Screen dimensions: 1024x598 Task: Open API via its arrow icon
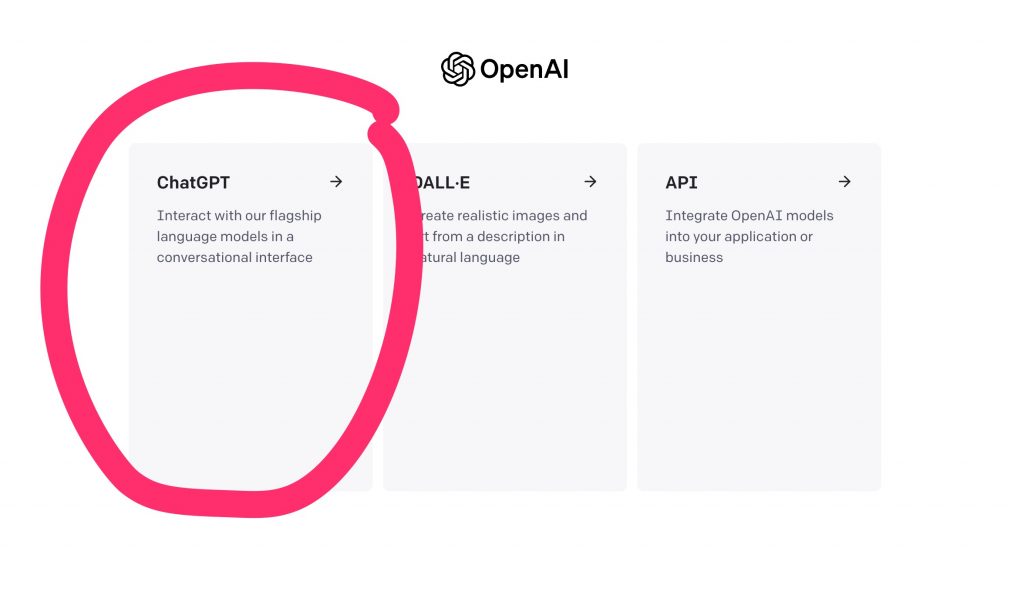coord(844,181)
